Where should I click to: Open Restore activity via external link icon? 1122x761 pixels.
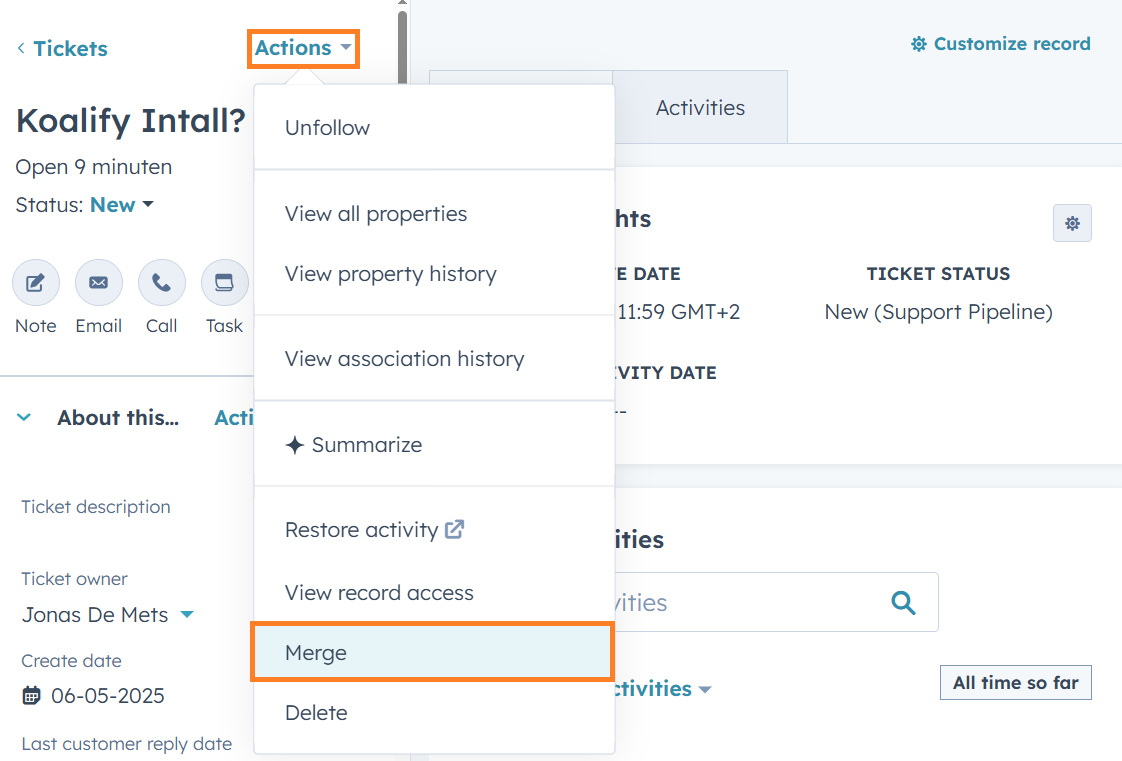(x=453, y=528)
